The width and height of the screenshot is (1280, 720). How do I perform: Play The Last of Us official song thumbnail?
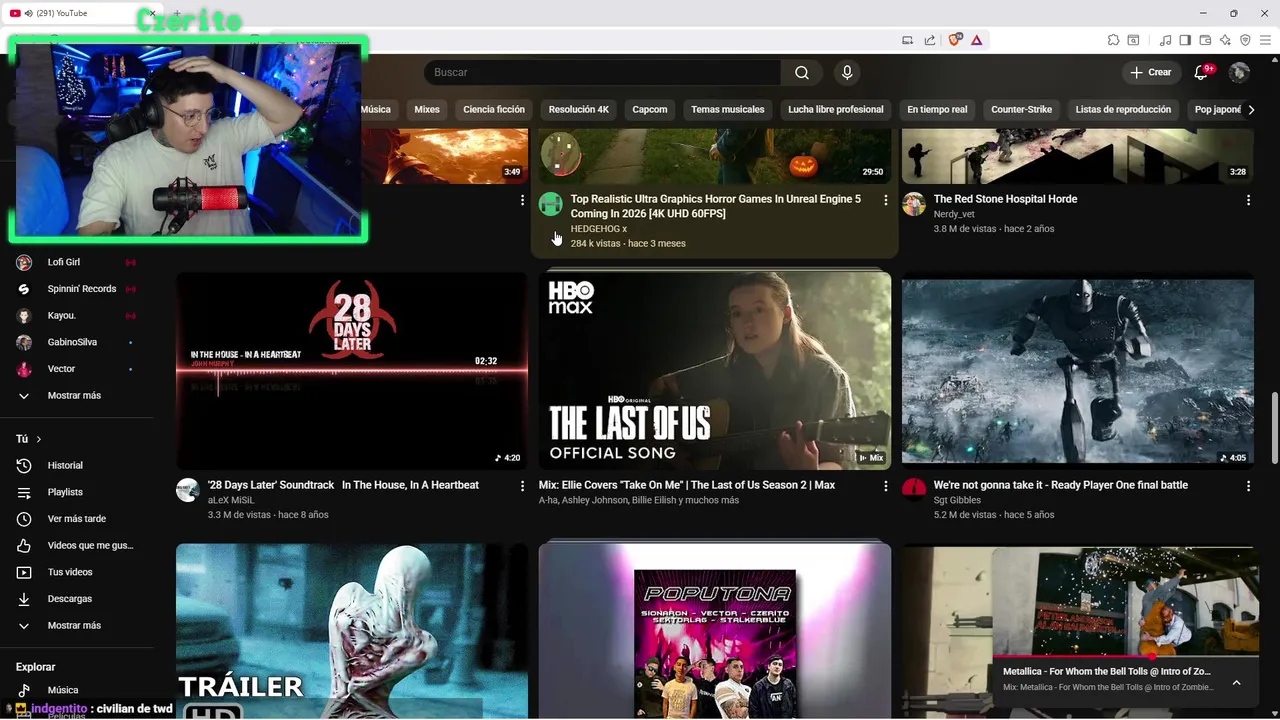tap(715, 370)
